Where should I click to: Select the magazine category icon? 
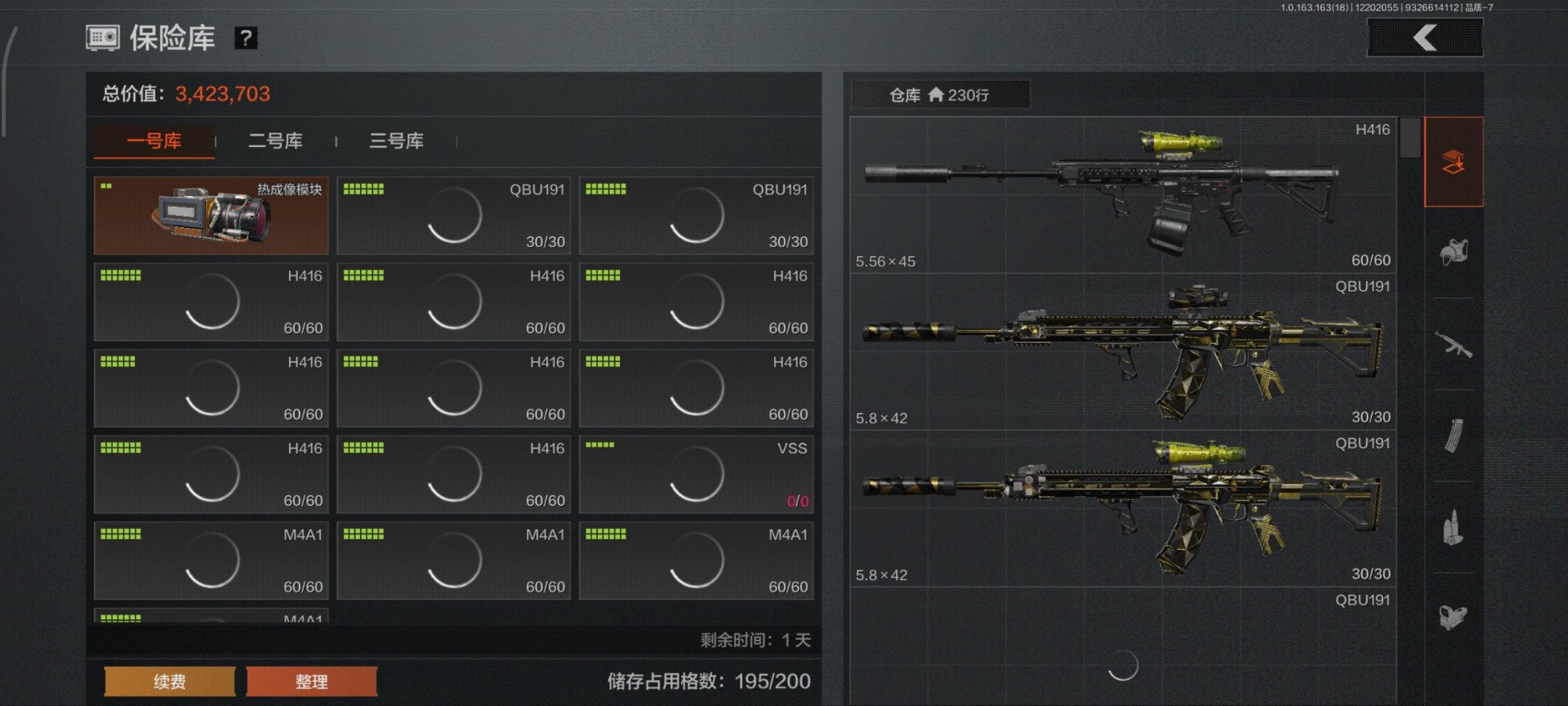coord(1454,436)
